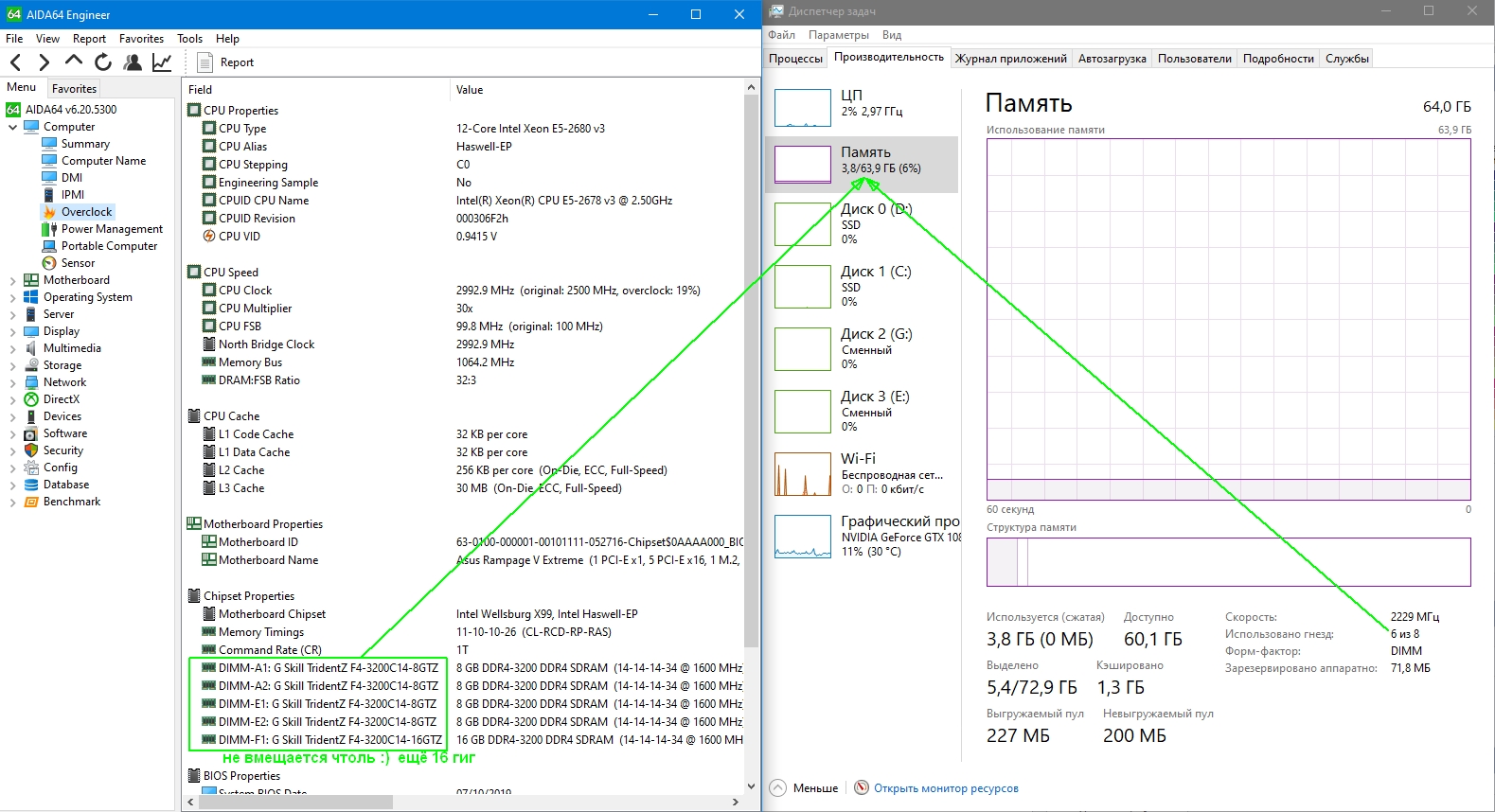Select the Power Management icon
Screen dimensions: 1495x812
click(49, 229)
